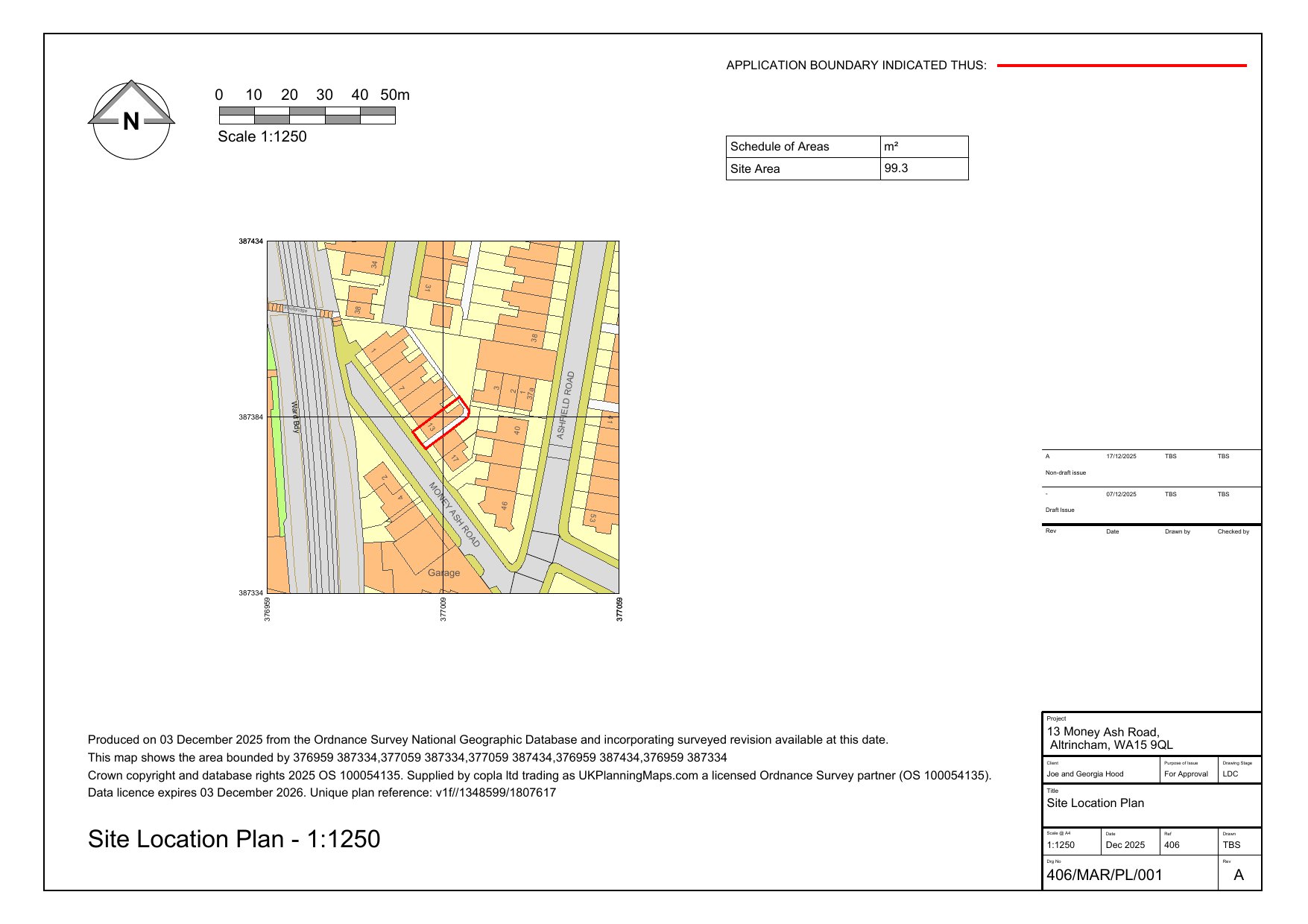Select the Site Area value 99.3
1308x924 pixels.
[x=896, y=168]
